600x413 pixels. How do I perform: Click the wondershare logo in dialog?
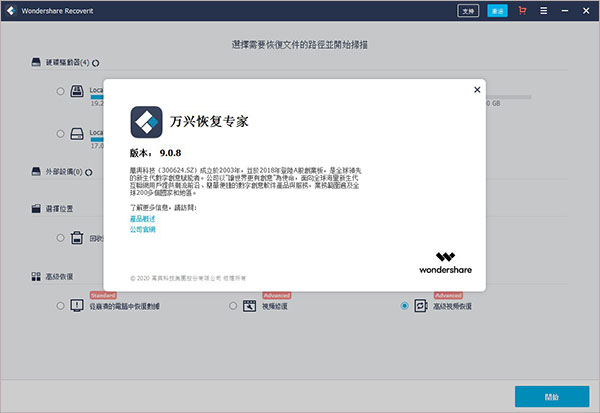coord(445,263)
